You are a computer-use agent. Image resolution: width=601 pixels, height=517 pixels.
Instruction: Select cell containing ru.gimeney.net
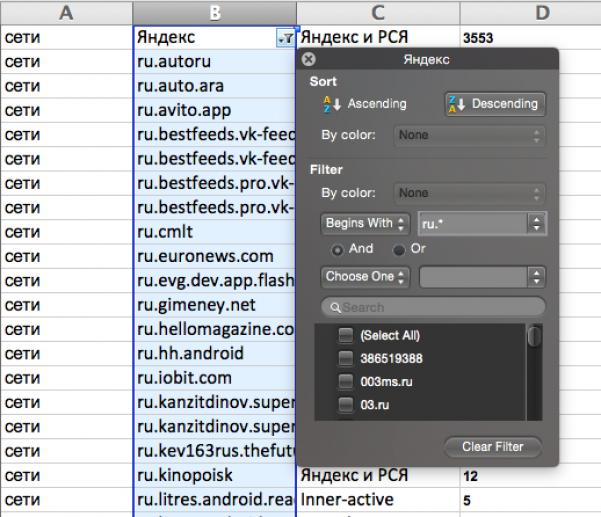215,305
